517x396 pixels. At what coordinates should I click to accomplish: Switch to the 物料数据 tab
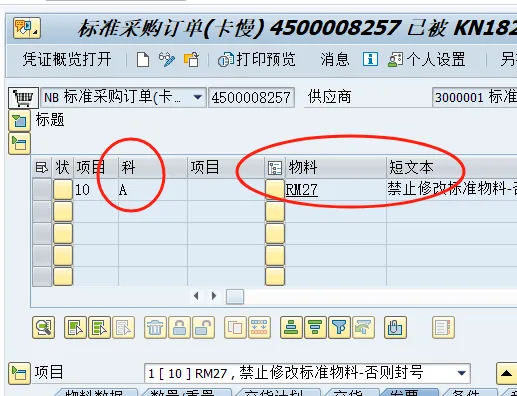pos(95,392)
